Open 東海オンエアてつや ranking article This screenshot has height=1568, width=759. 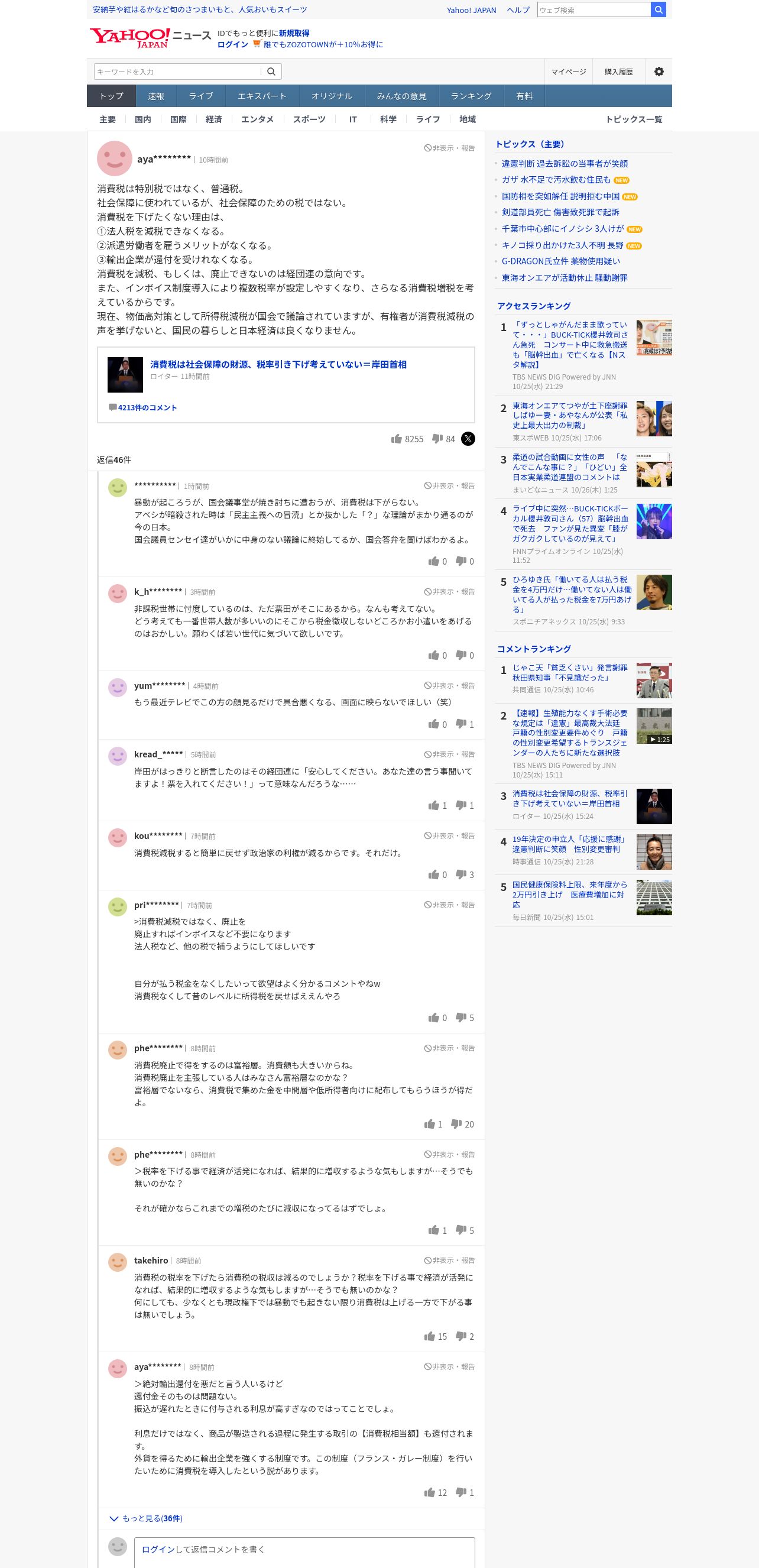click(570, 415)
